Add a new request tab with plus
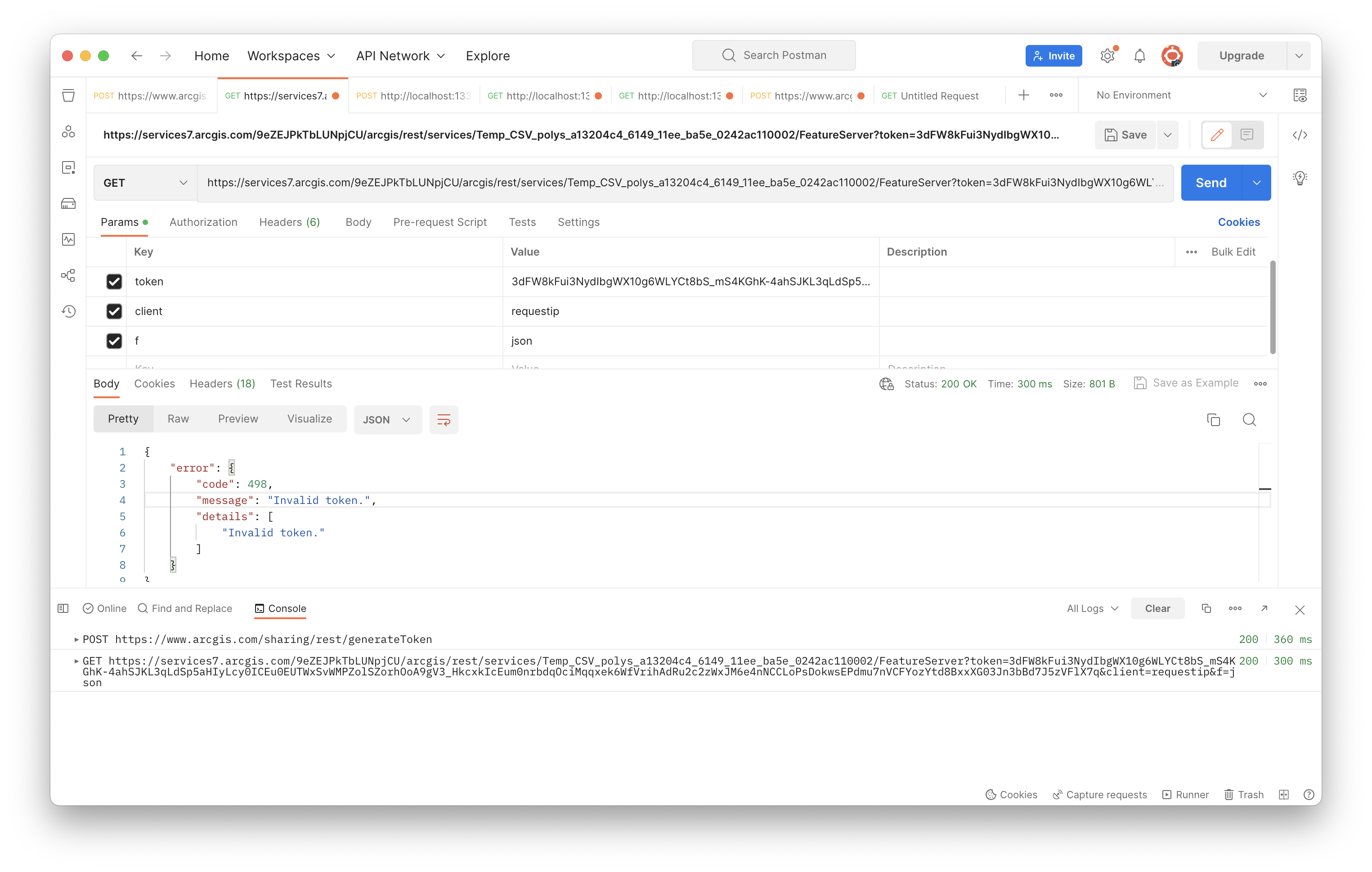Image resolution: width=1372 pixels, height=872 pixels. tap(1024, 95)
